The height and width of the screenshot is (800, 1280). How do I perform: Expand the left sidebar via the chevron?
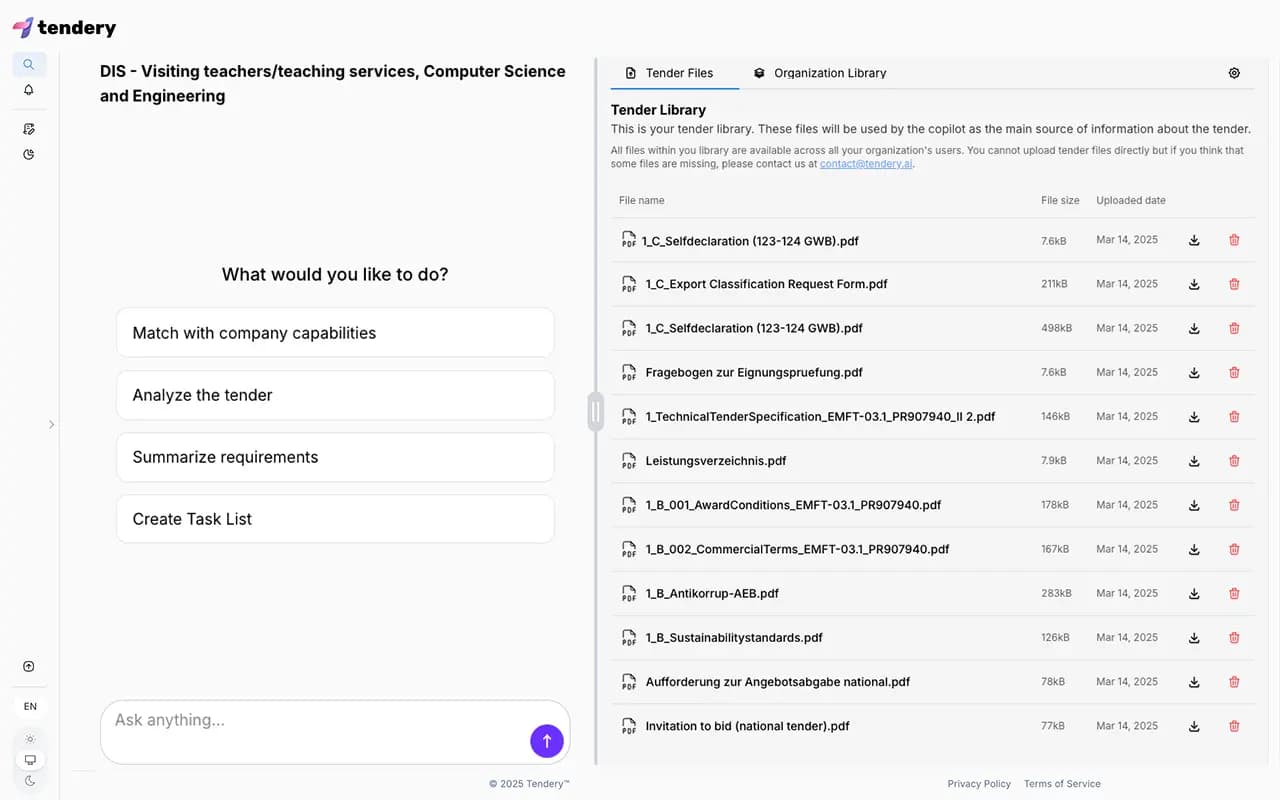point(51,424)
